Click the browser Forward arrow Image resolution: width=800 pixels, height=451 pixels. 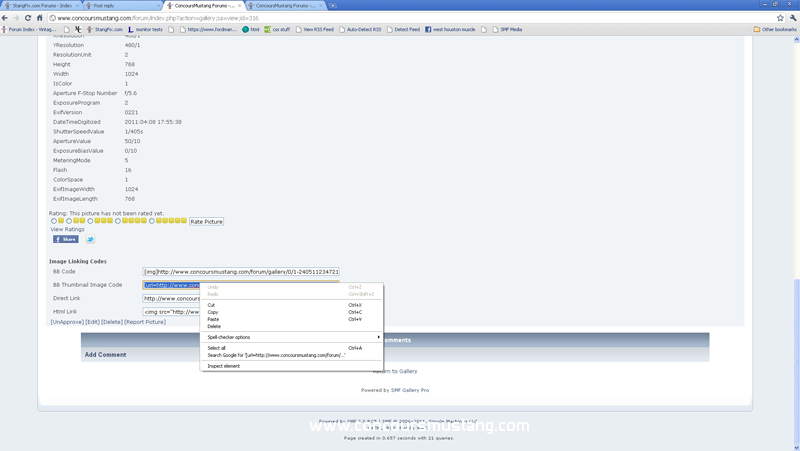16,18
